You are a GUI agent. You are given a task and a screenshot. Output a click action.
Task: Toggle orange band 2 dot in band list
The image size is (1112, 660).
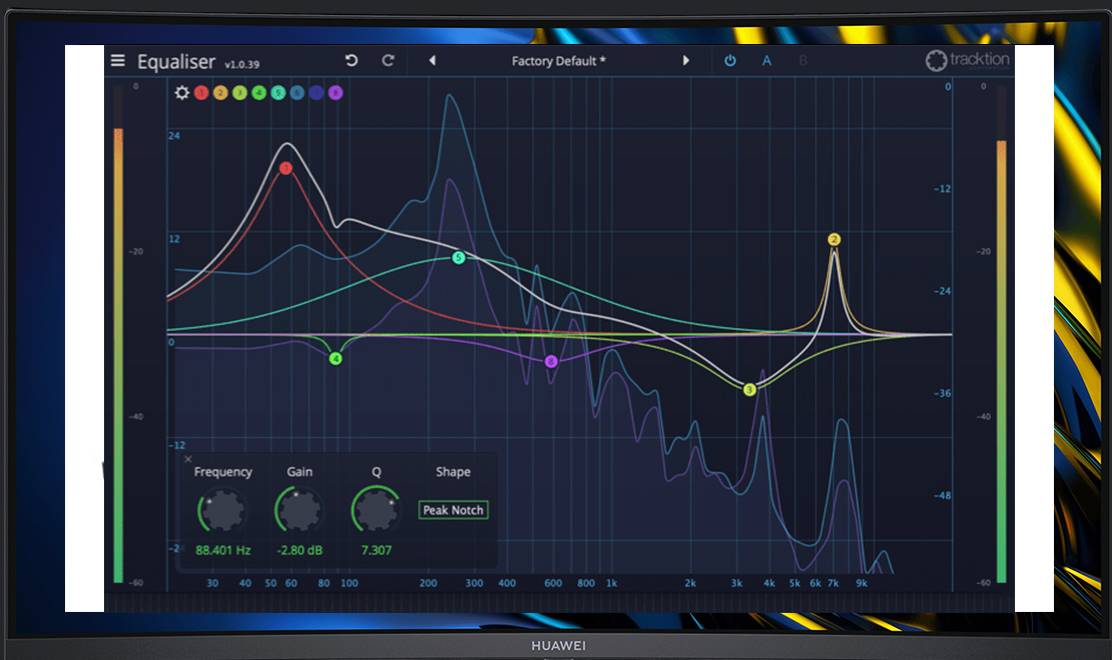click(221, 93)
